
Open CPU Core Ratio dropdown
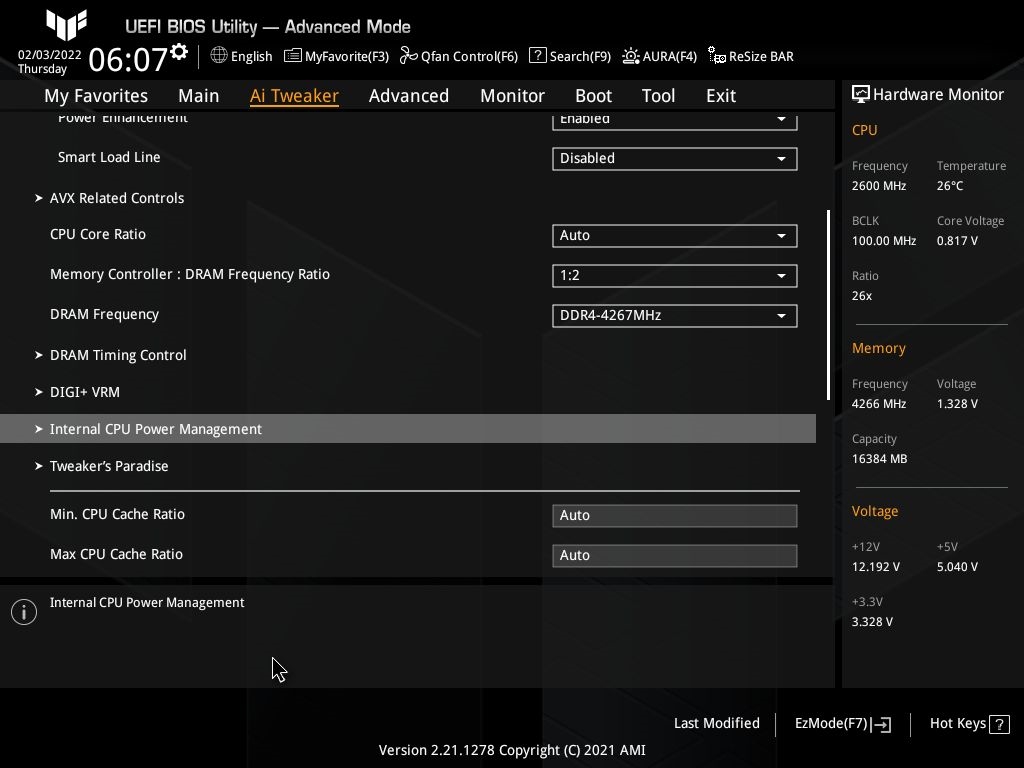point(675,236)
